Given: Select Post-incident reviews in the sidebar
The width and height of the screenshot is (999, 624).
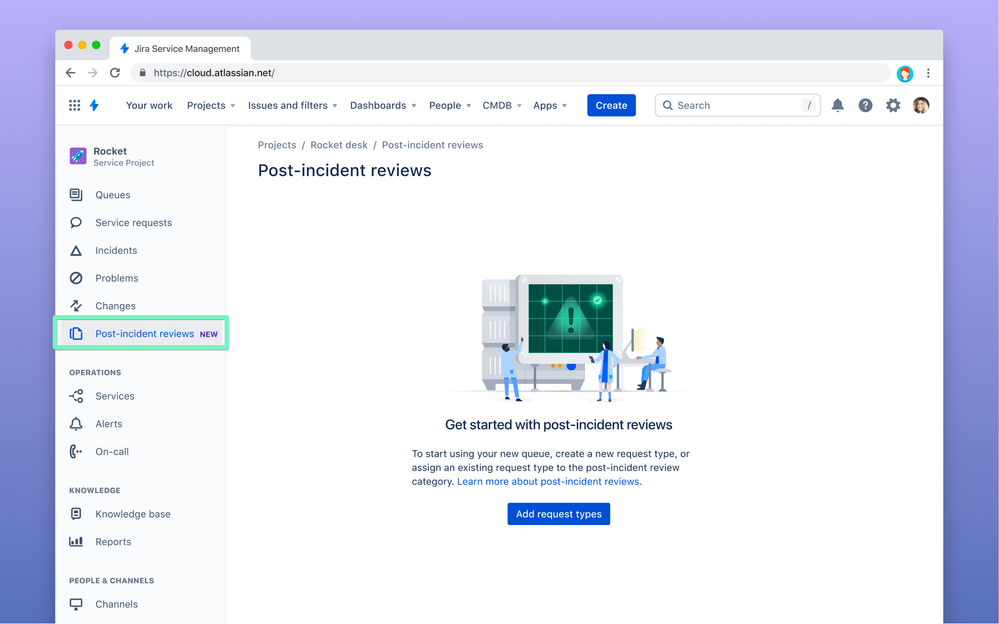Looking at the screenshot, I should [141, 333].
